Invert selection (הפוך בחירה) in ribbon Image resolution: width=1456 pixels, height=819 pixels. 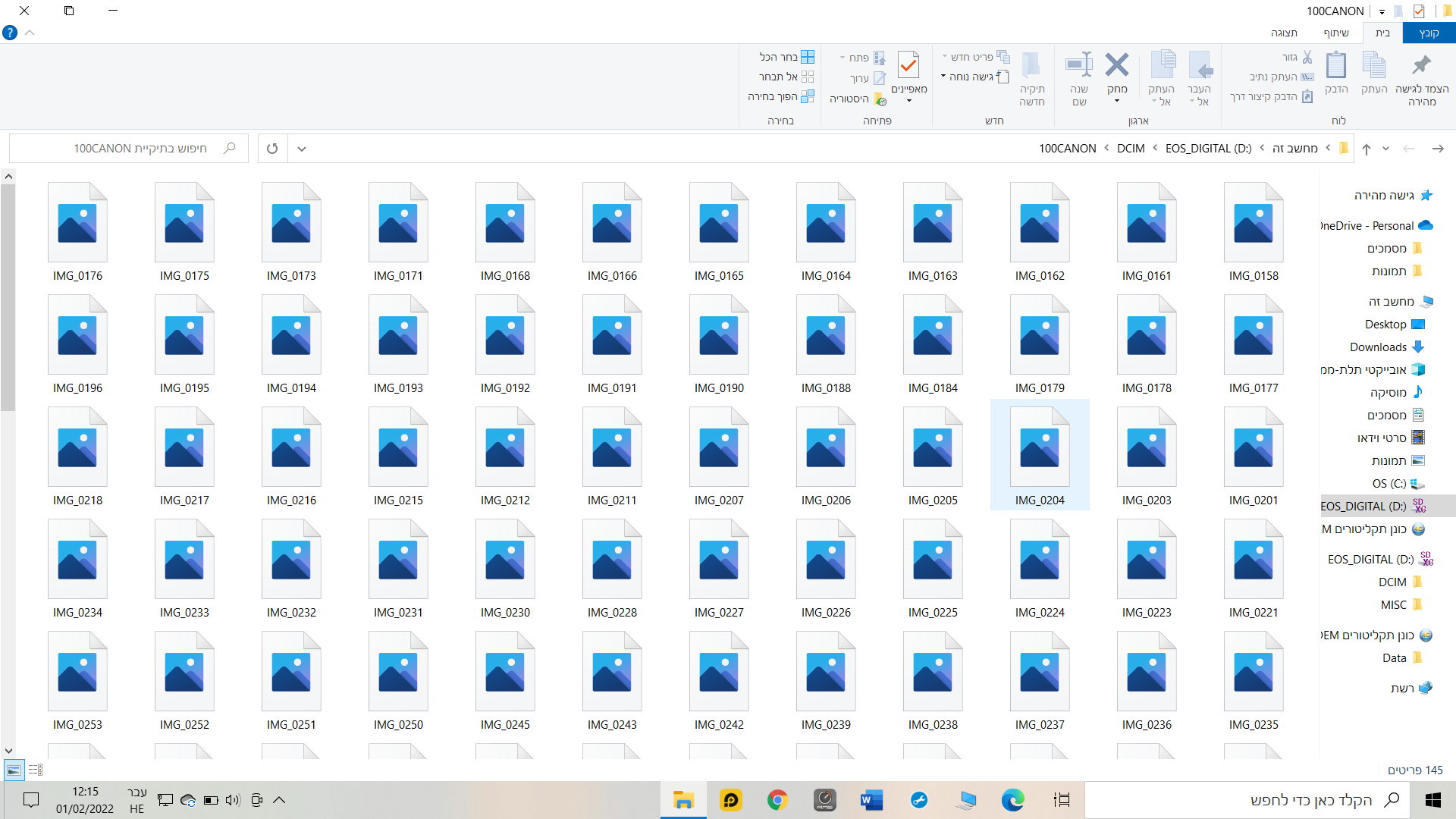pos(808,96)
